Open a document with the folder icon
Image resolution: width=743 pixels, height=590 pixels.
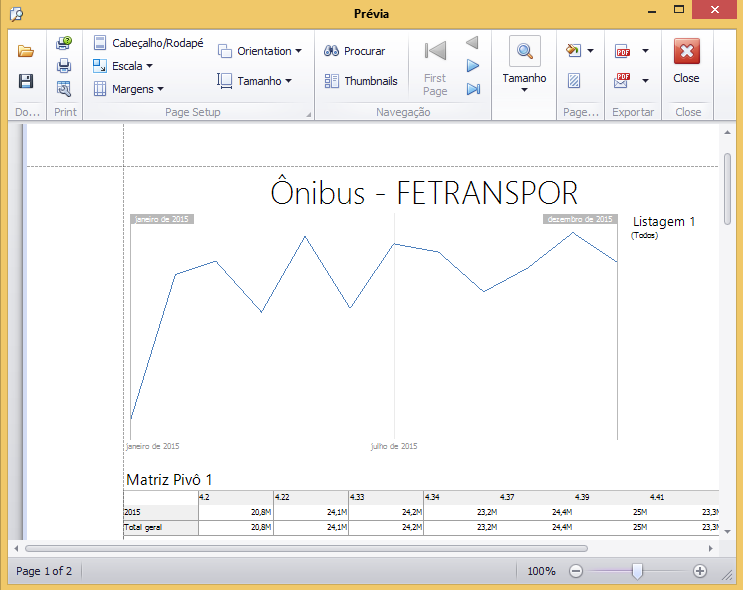[26, 51]
